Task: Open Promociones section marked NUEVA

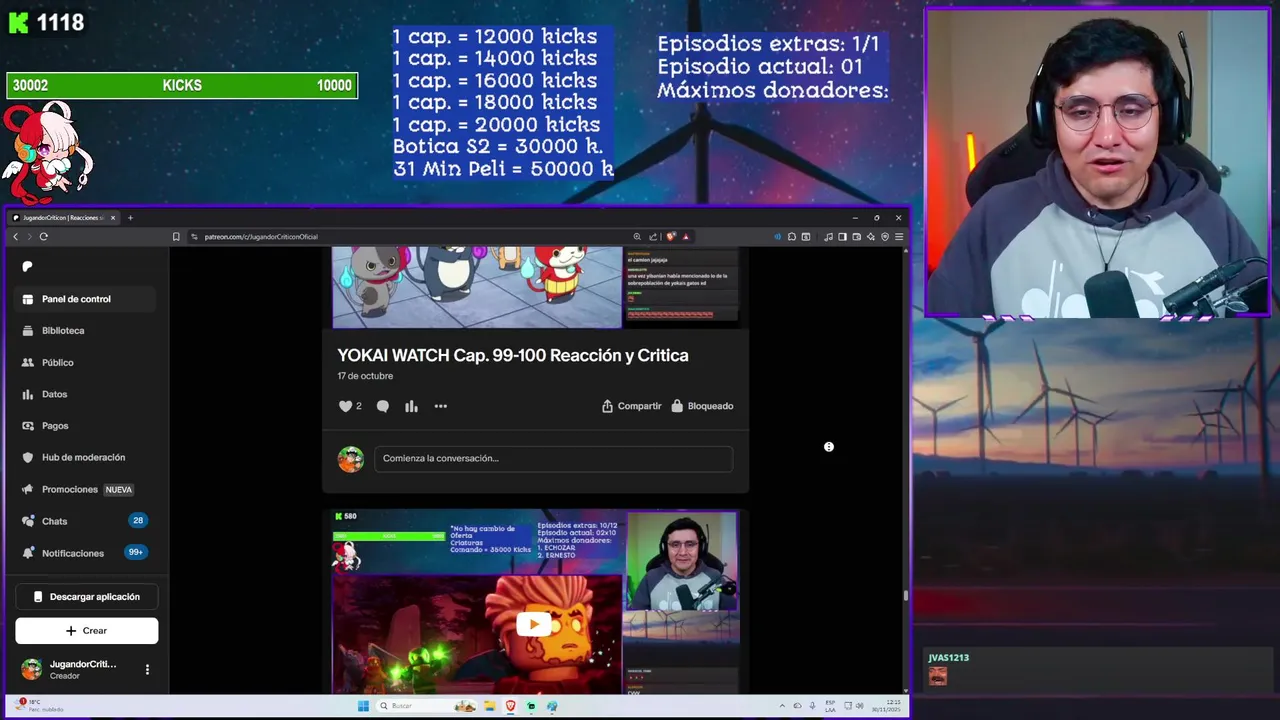Action: click(86, 489)
